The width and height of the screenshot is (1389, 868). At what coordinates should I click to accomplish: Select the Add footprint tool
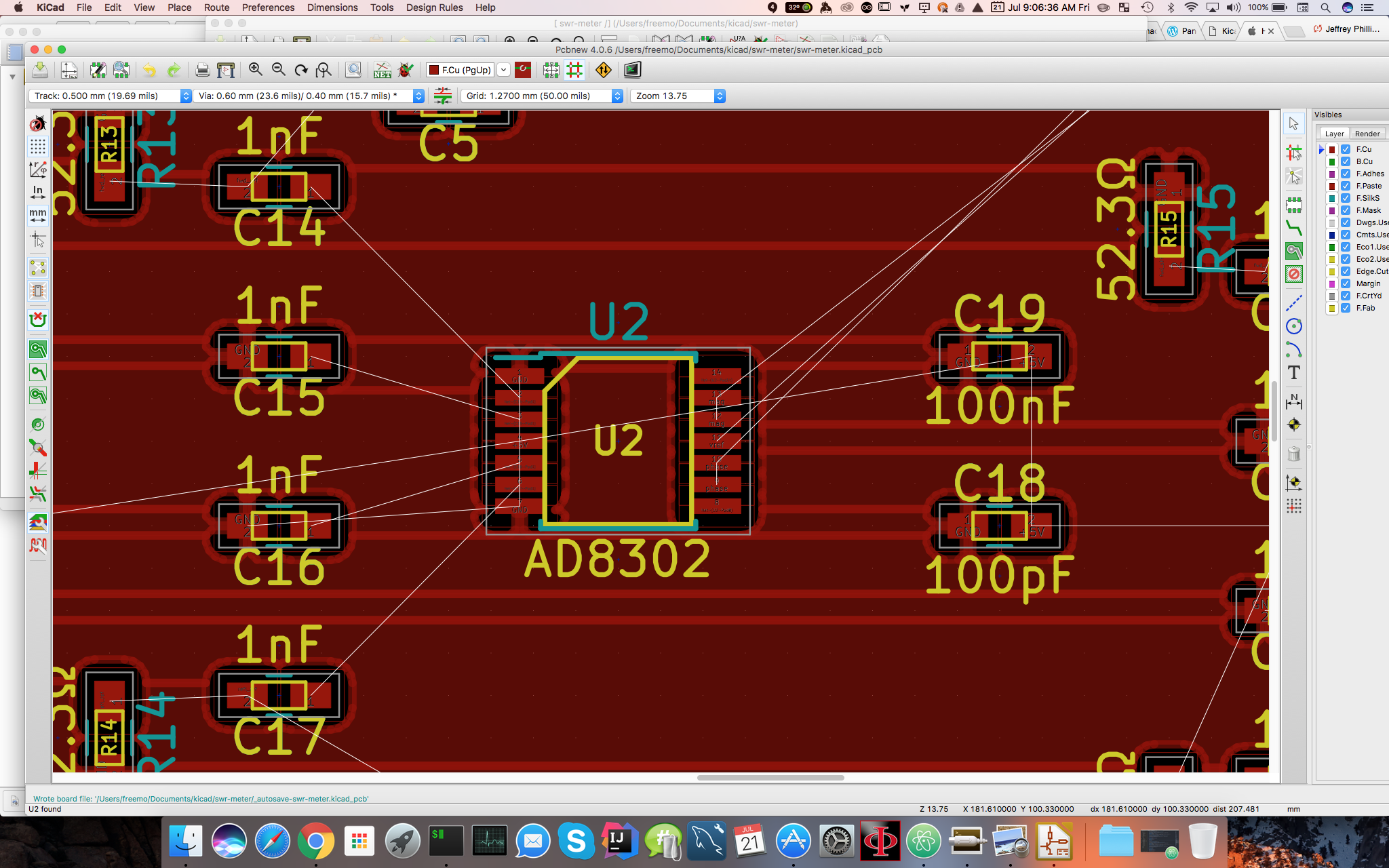pyautogui.click(x=1293, y=204)
